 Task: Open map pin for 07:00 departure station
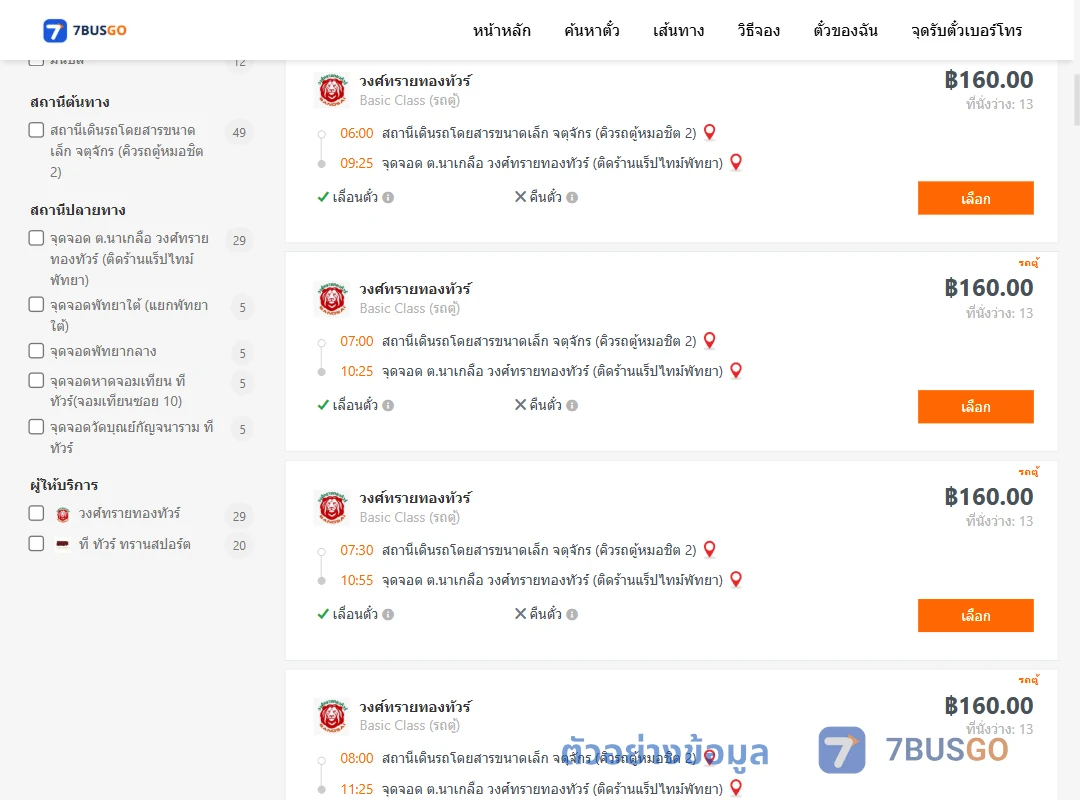709,340
